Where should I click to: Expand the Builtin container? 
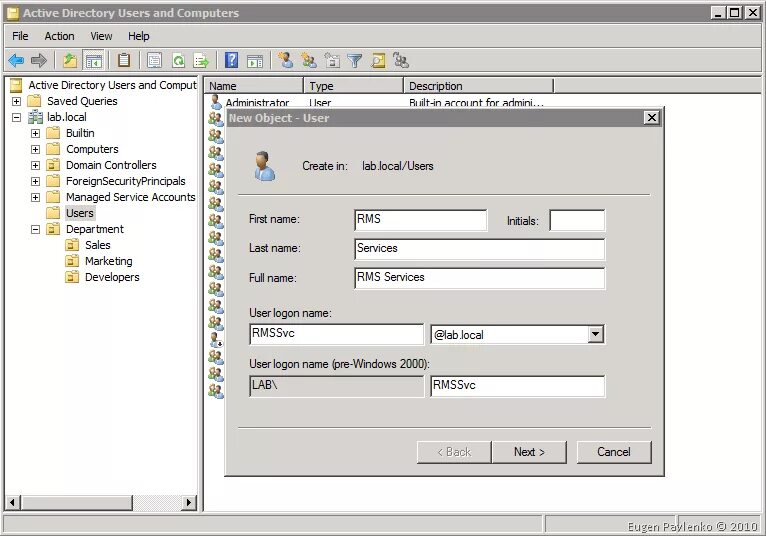35,133
